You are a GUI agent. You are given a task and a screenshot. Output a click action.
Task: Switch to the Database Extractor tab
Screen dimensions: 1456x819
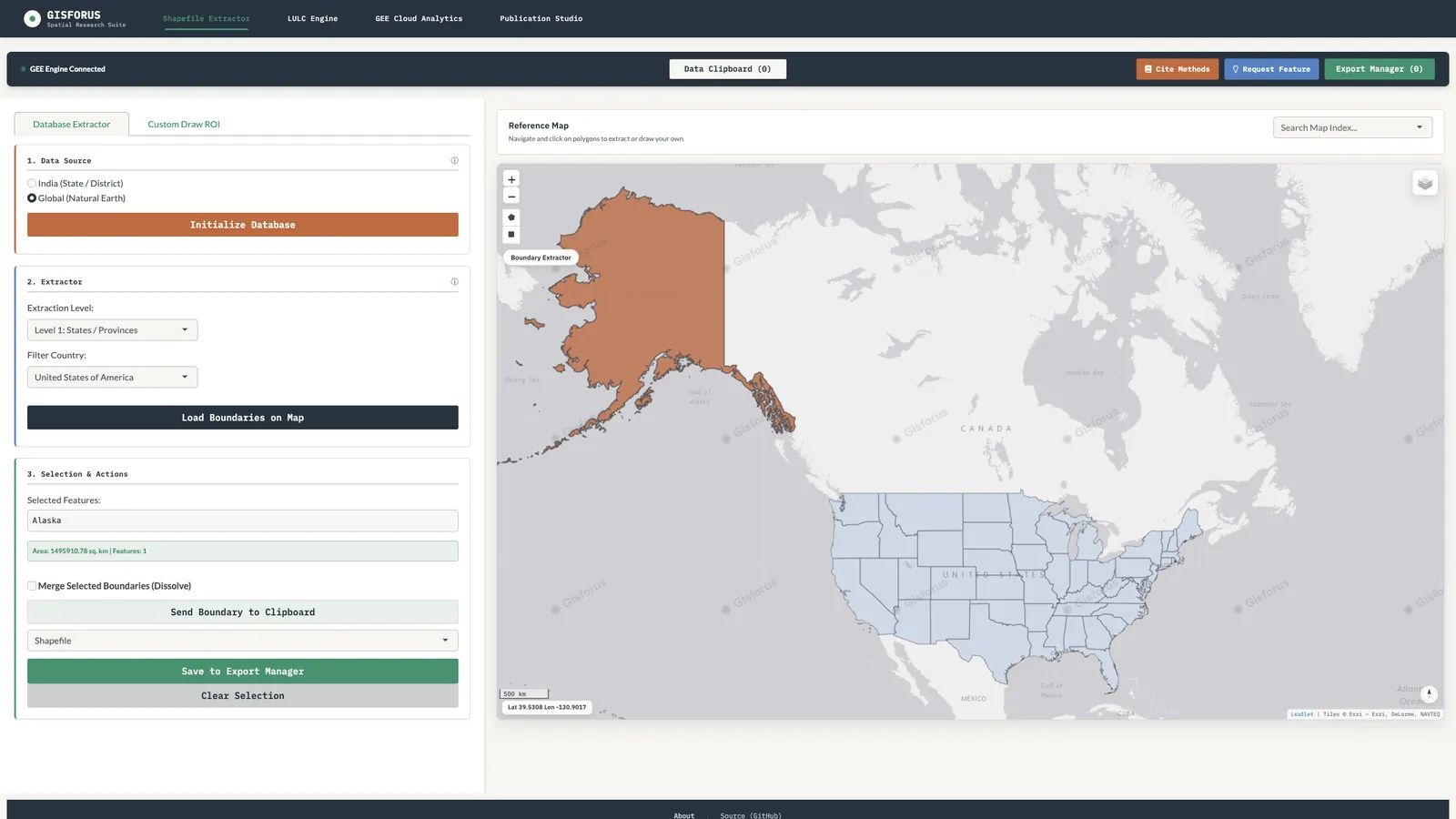[72, 124]
